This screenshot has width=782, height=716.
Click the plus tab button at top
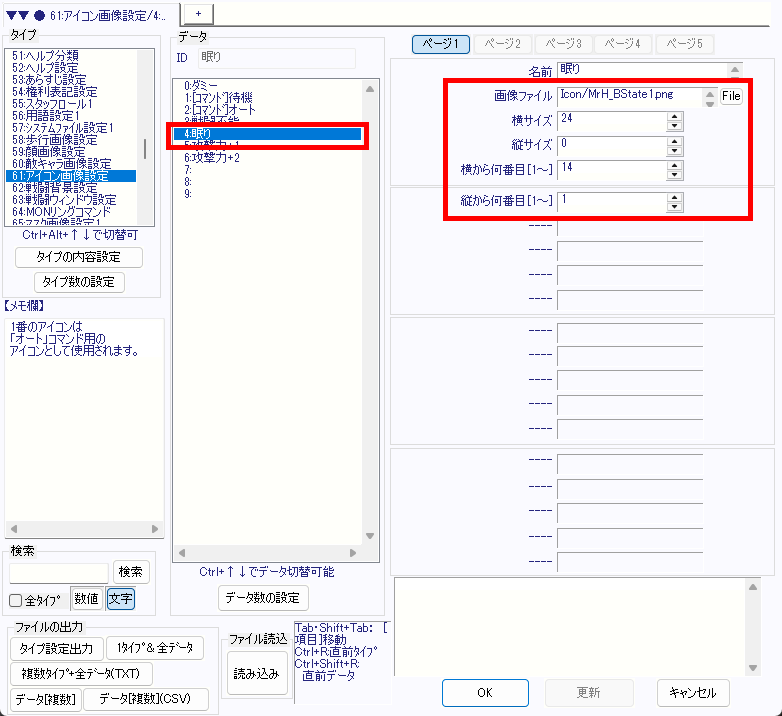(198, 10)
